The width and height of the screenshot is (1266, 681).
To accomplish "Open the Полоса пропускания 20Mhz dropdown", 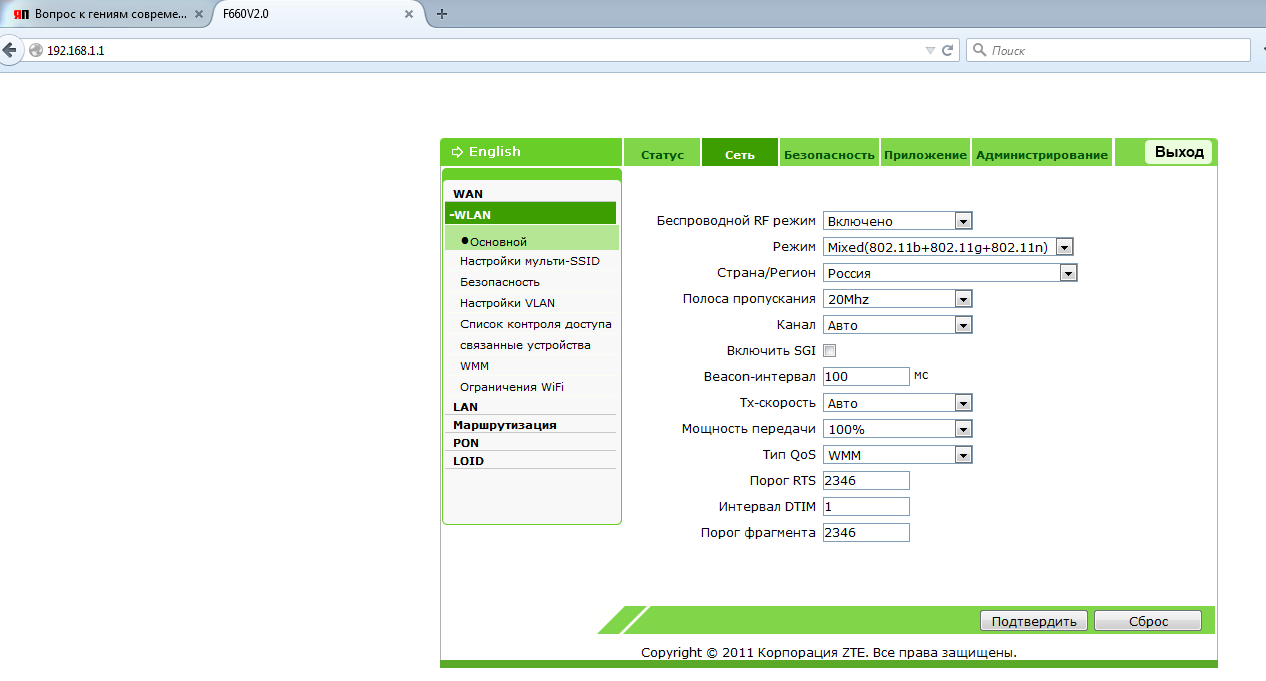I will [963, 299].
